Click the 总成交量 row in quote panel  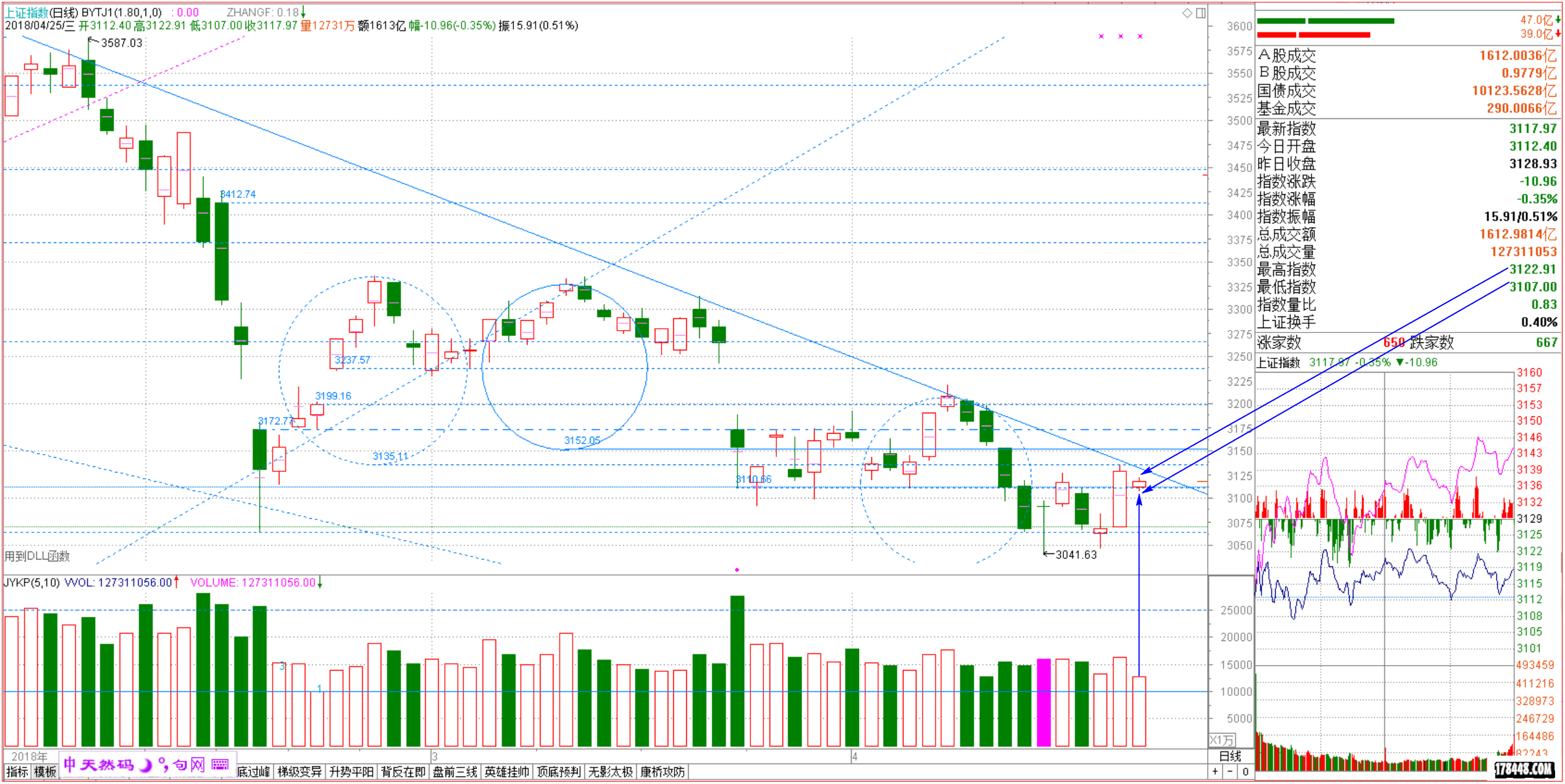click(1407, 252)
